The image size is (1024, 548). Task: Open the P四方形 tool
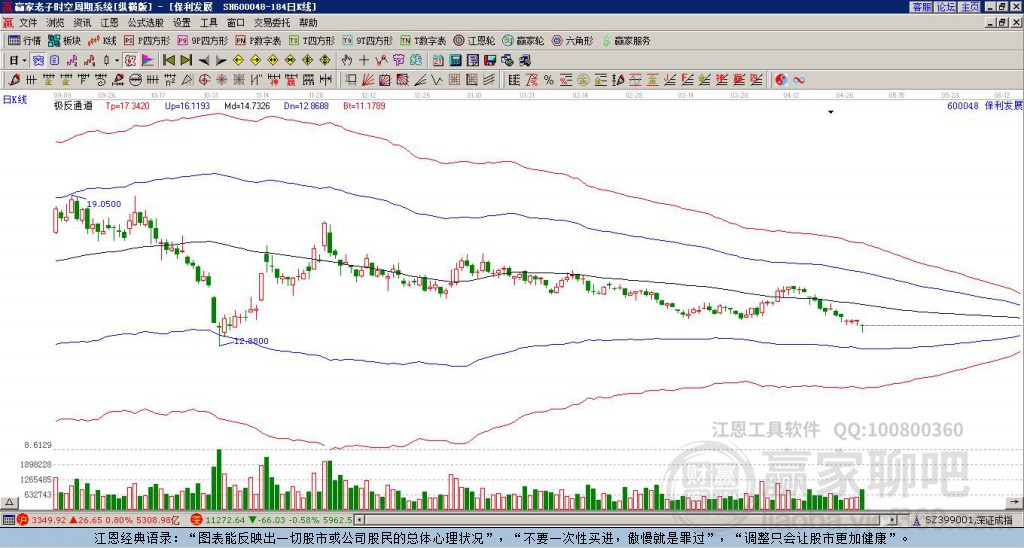click(x=148, y=40)
